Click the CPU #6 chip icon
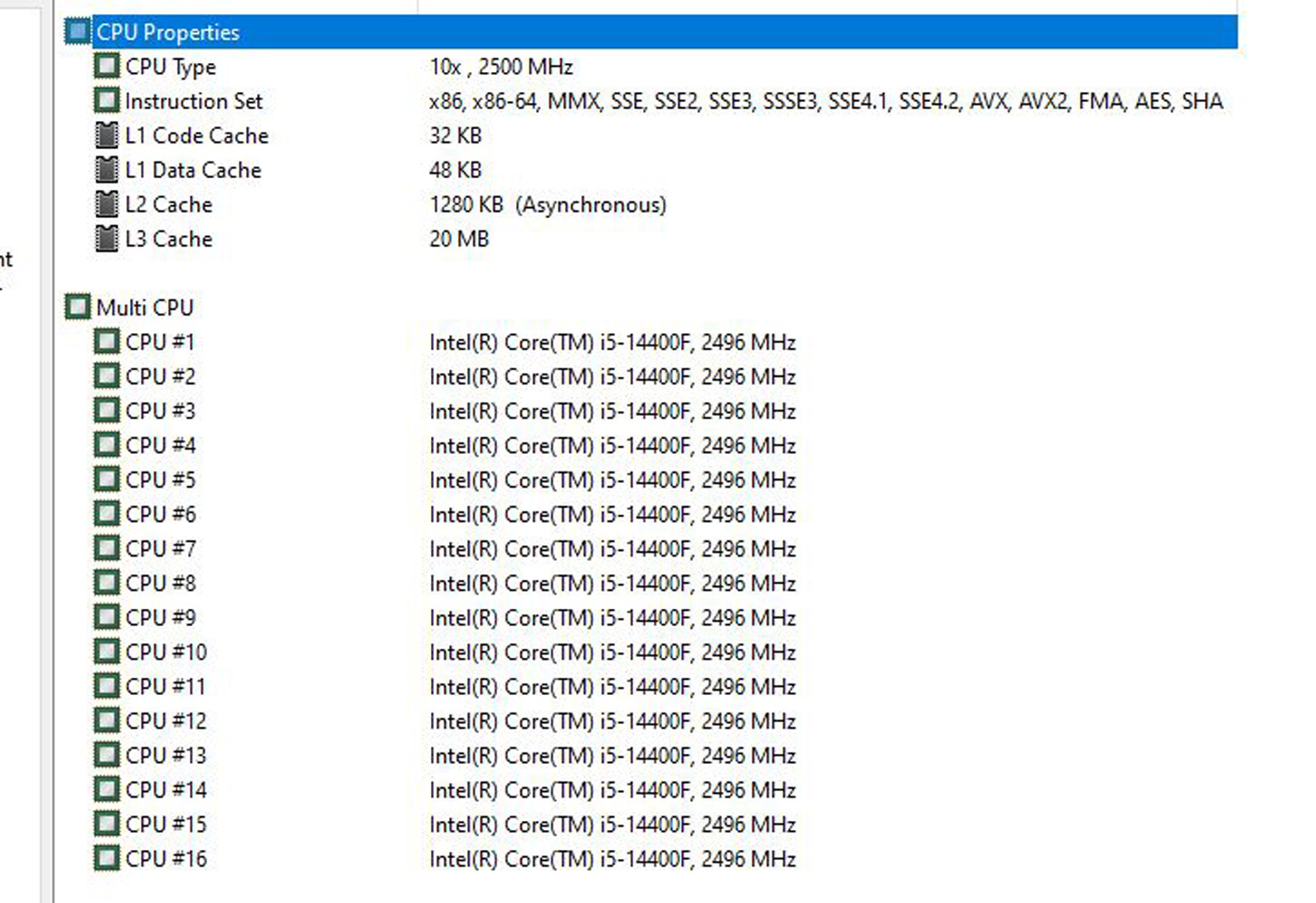Image resolution: width=1316 pixels, height=903 pixels. click(107, 514)
